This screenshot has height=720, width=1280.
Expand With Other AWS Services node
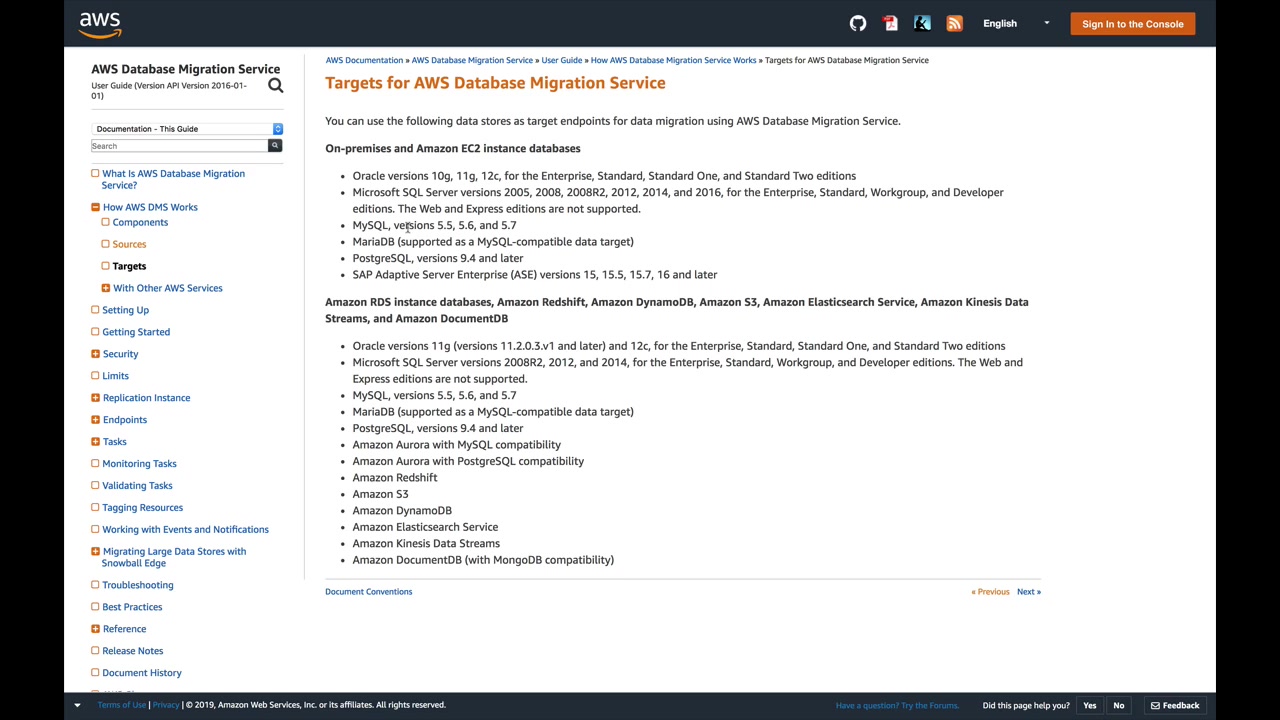click(105, 288)
